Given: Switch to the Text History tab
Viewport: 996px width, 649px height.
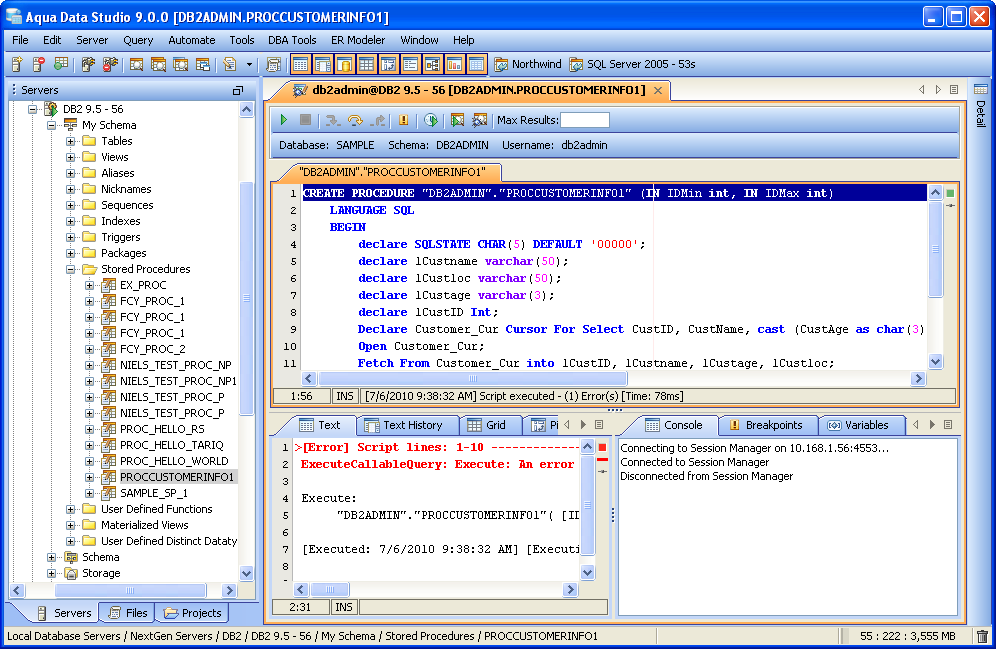Looking at the screenshot, I should coord(411,425).
